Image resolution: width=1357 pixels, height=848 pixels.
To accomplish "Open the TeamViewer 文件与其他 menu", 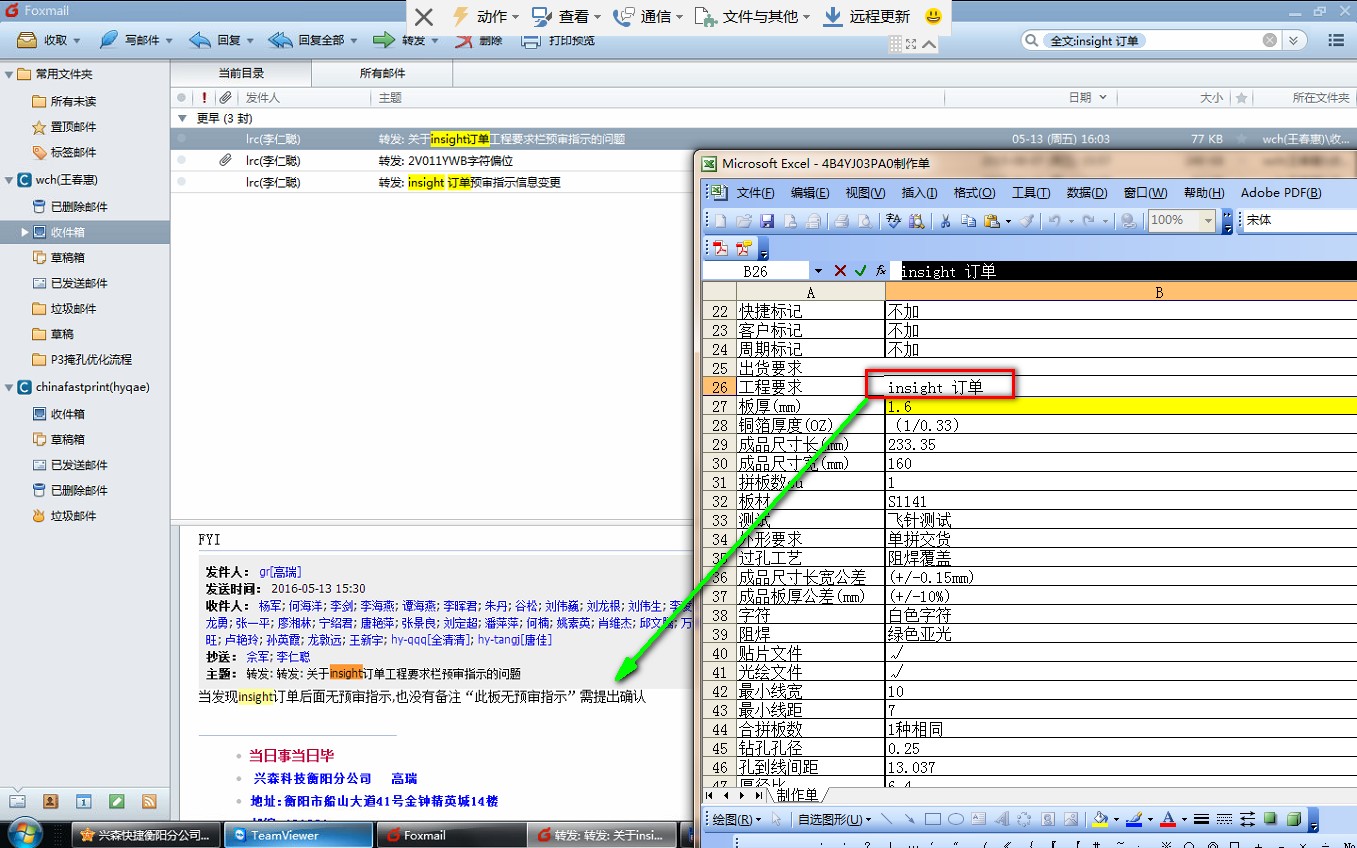I will 753,17.
